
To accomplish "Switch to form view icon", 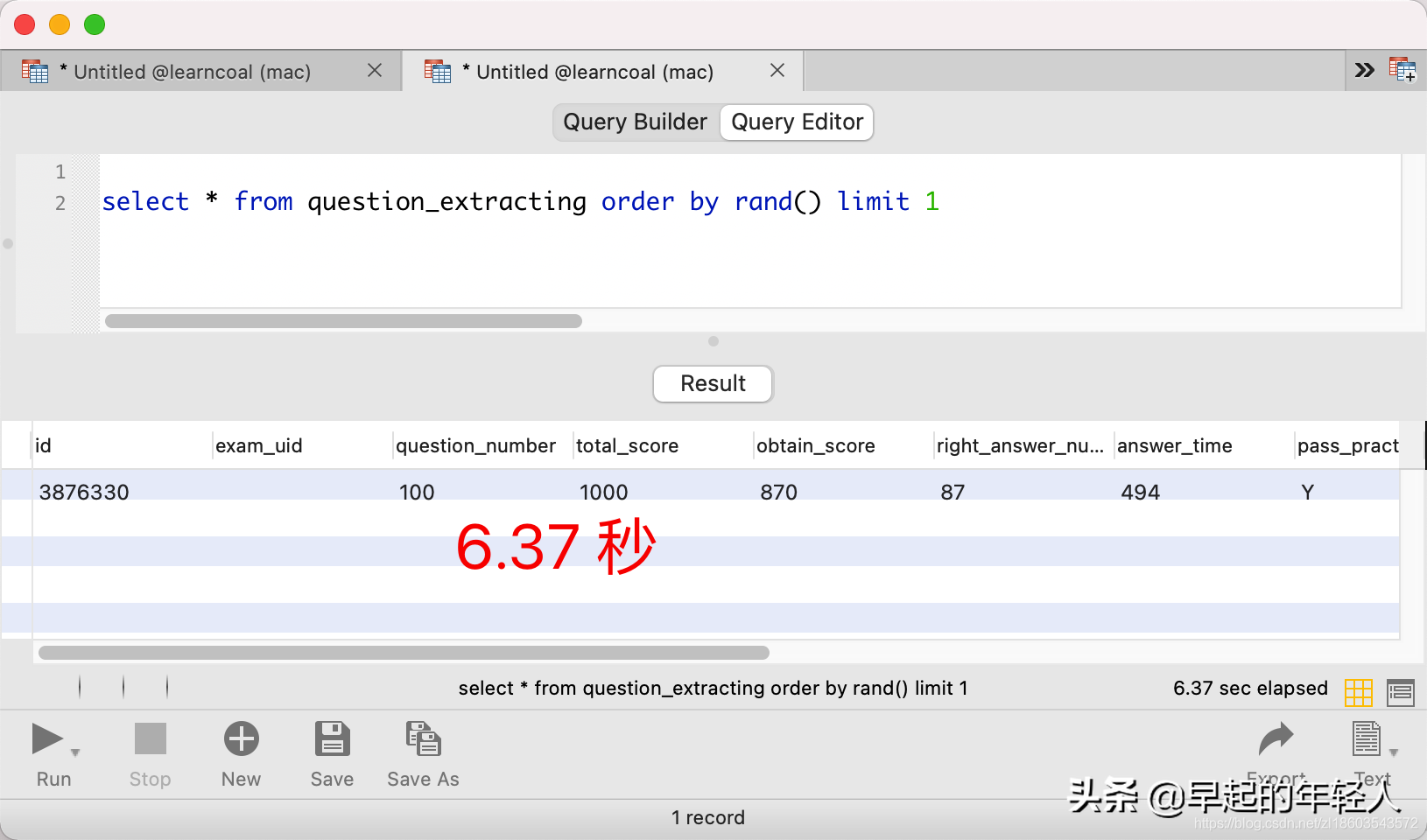I will (x=1401, y=693).
